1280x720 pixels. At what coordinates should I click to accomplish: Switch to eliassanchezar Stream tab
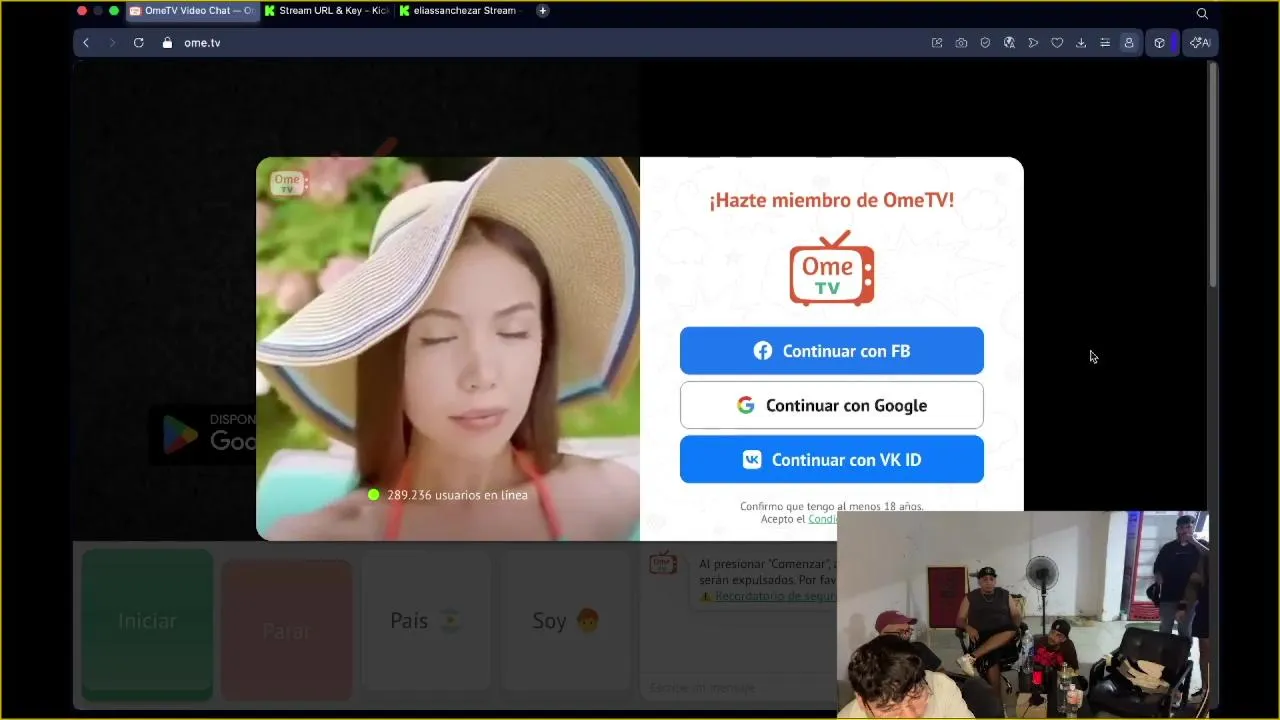coord(462,11)
